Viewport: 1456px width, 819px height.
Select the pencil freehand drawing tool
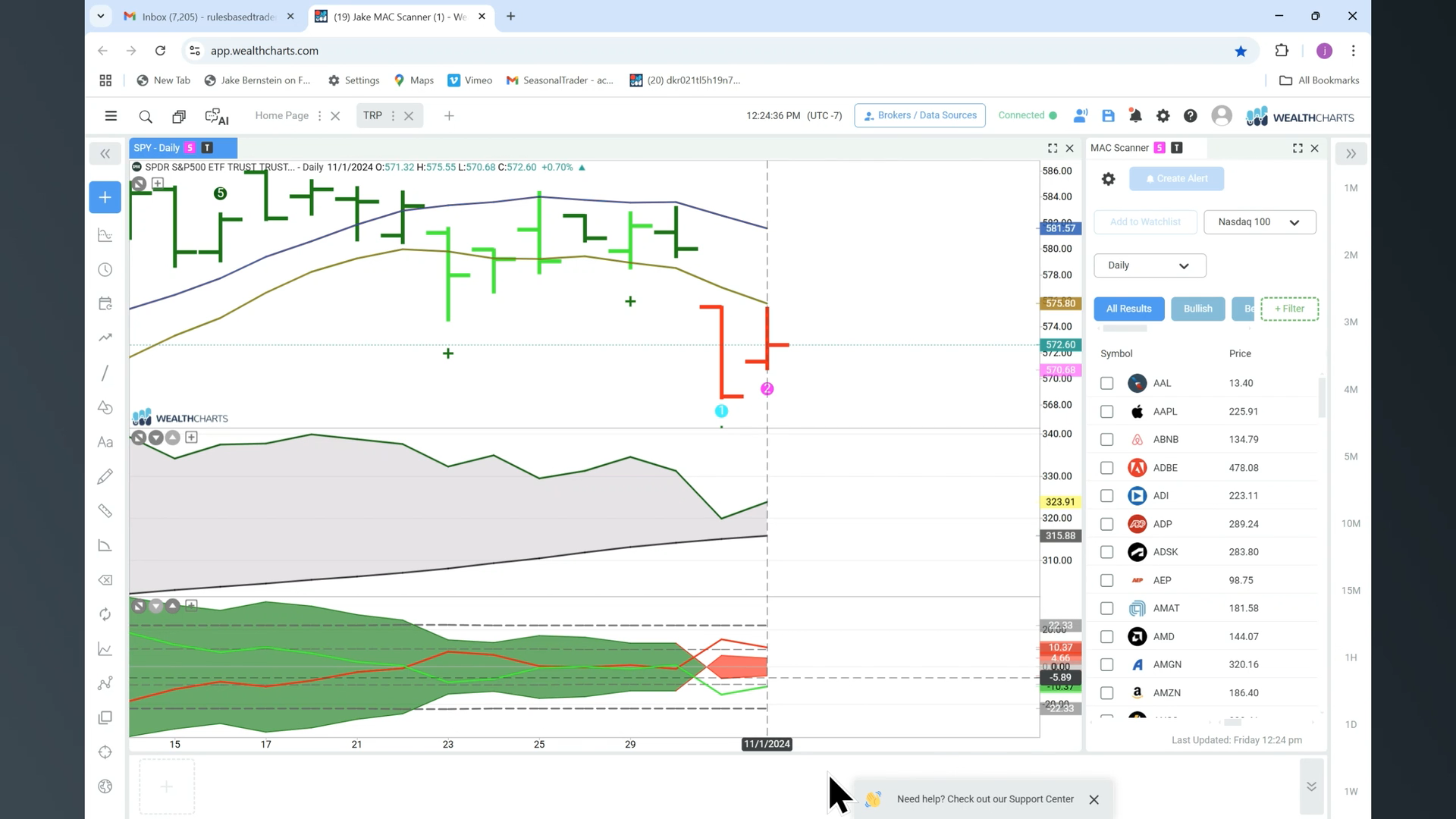coord(105,476)
